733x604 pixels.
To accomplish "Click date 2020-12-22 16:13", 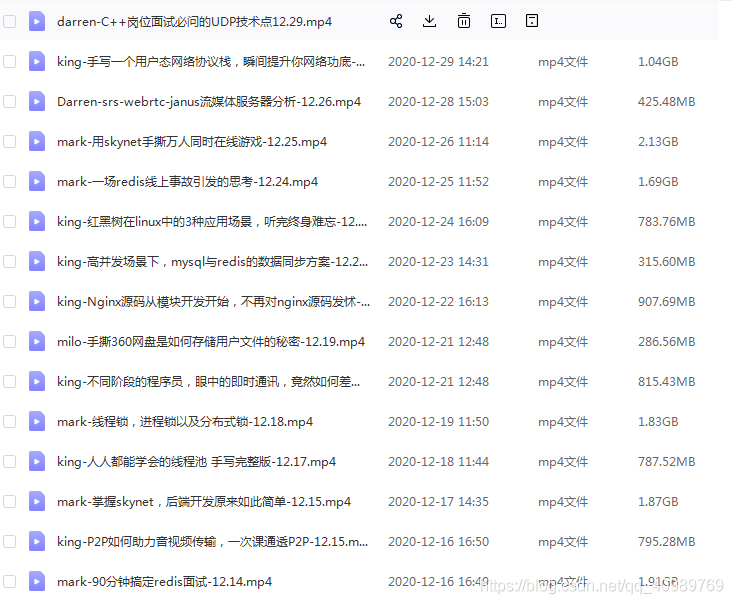I will pyautogui.click(x=438, y=302).
